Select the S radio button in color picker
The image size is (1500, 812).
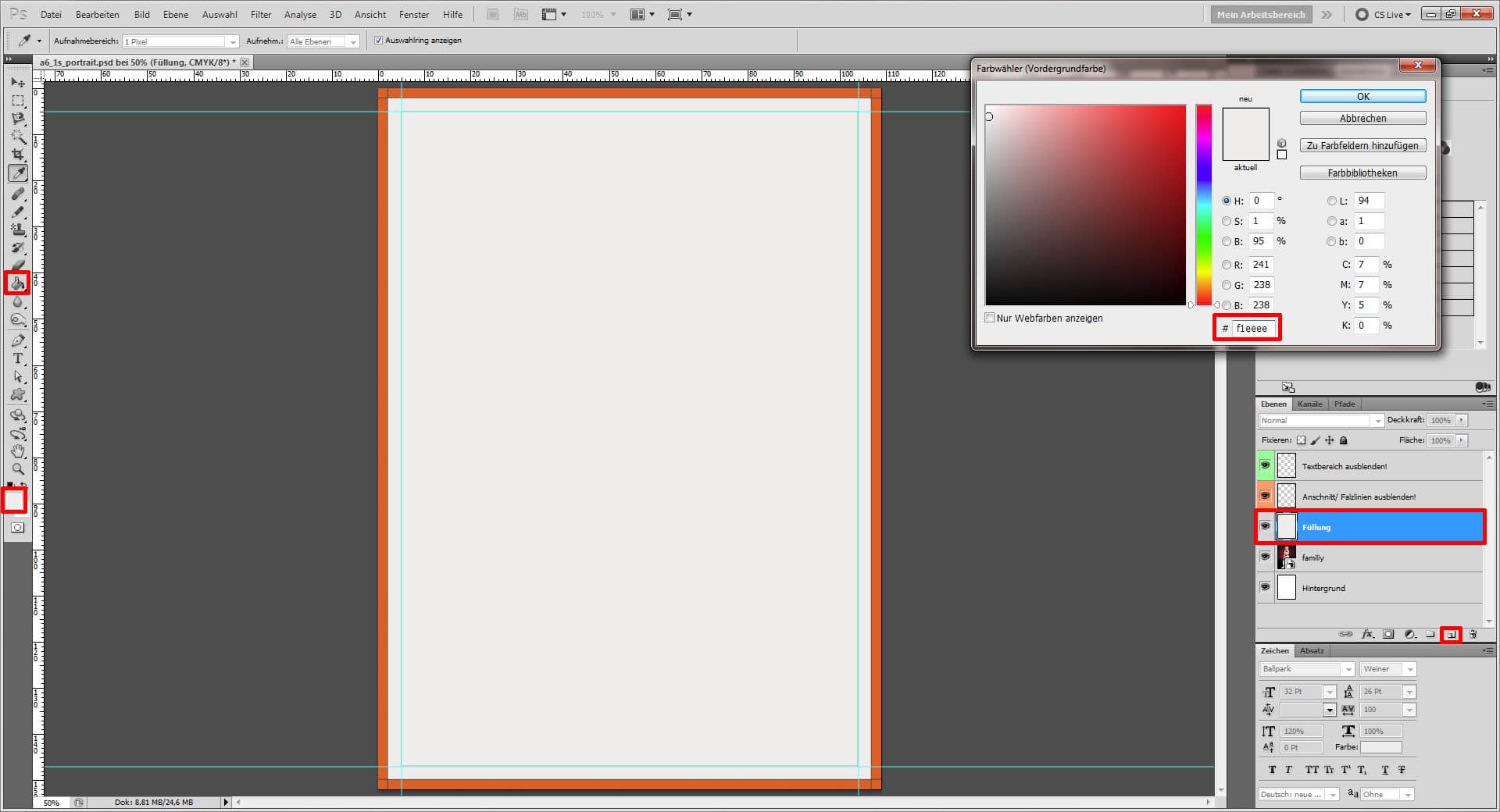1226,221
